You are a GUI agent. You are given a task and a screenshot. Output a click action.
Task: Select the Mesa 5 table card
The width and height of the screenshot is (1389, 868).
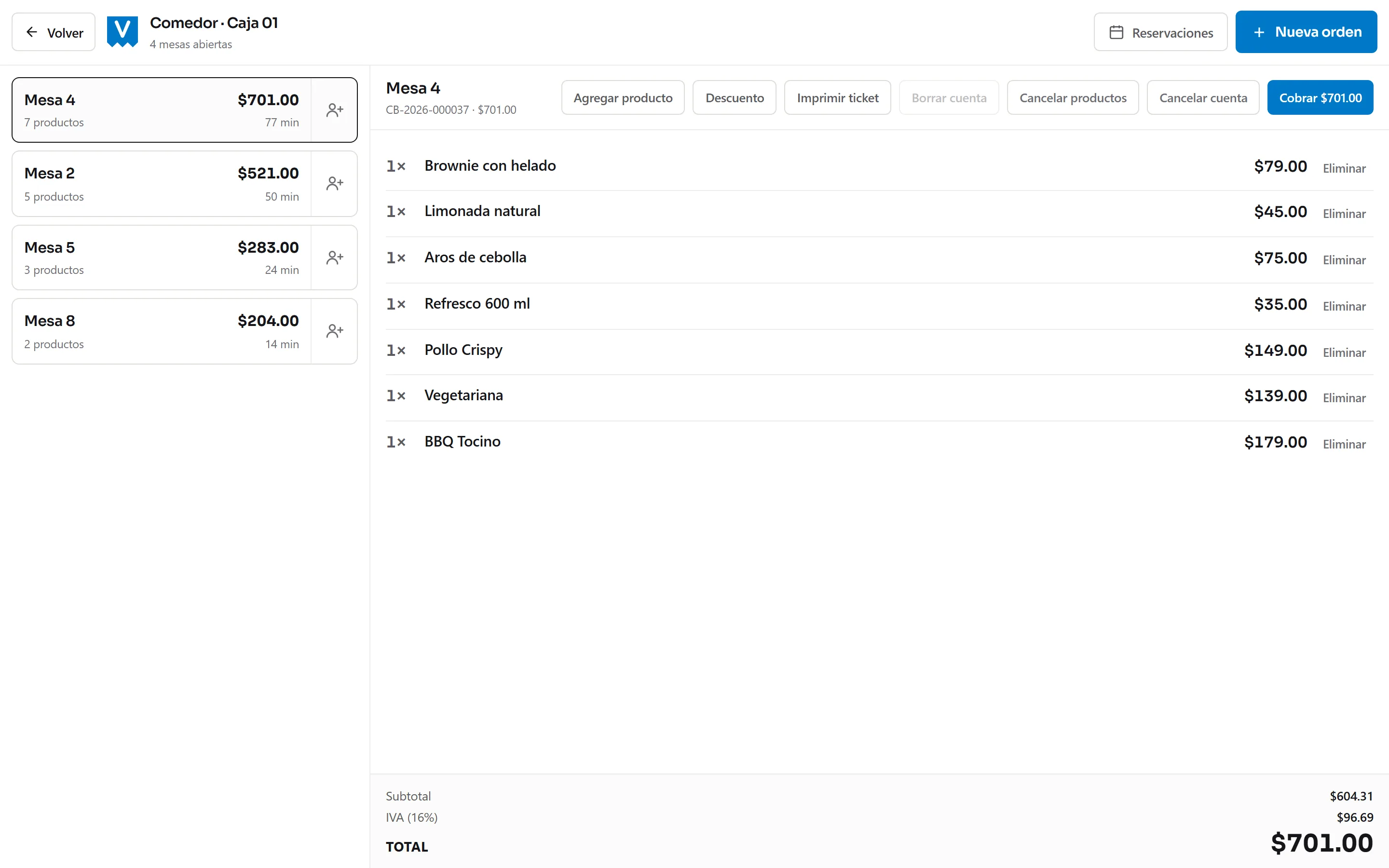161,257
